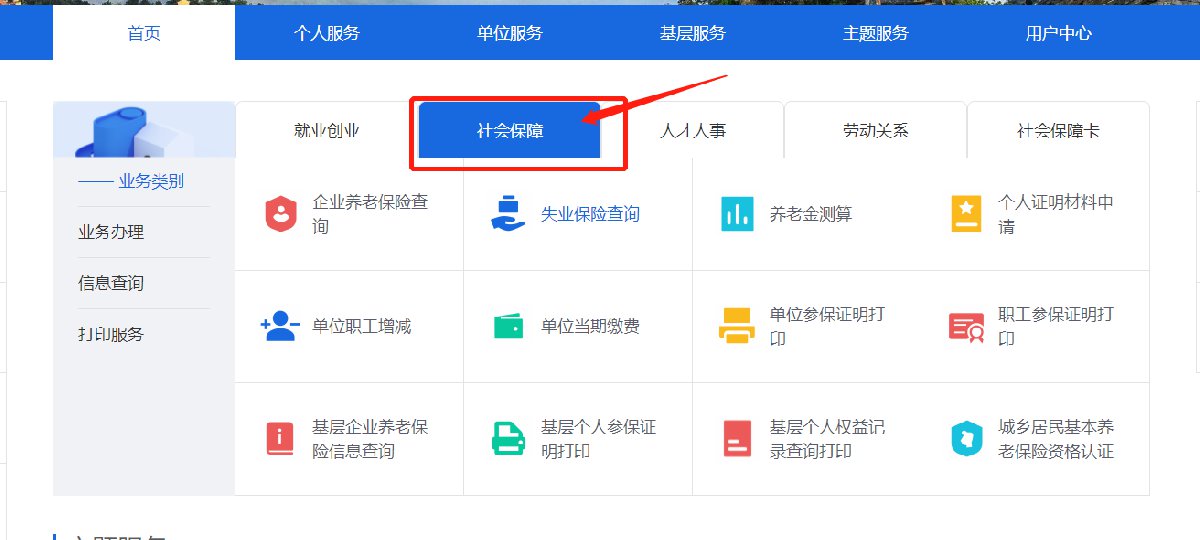Open the 职工参保证明打印 link
This screenshot has width=1200, height=540.
coord(1056,326)
